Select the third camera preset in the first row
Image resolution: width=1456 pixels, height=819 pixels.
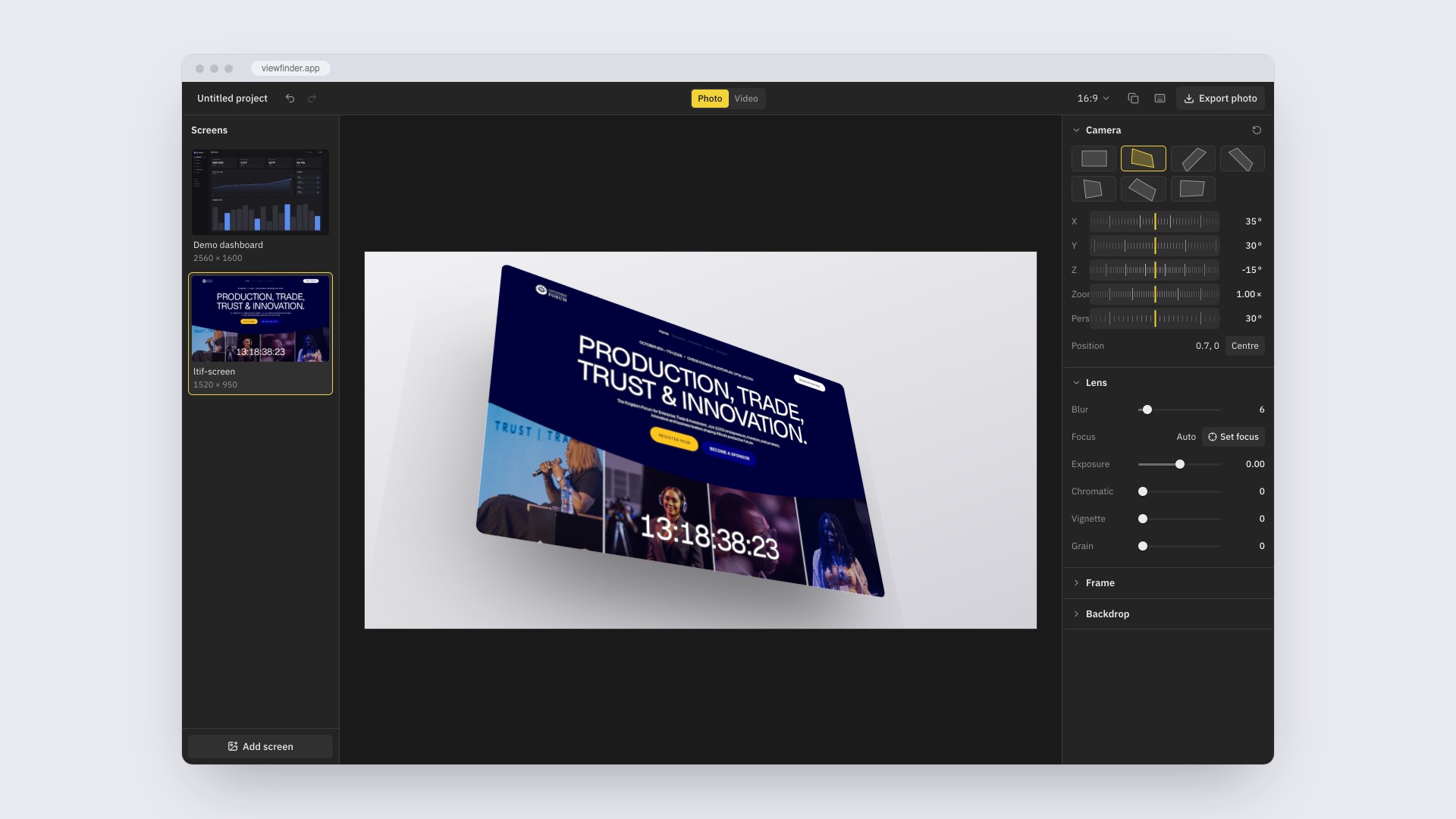[1193, 158]
